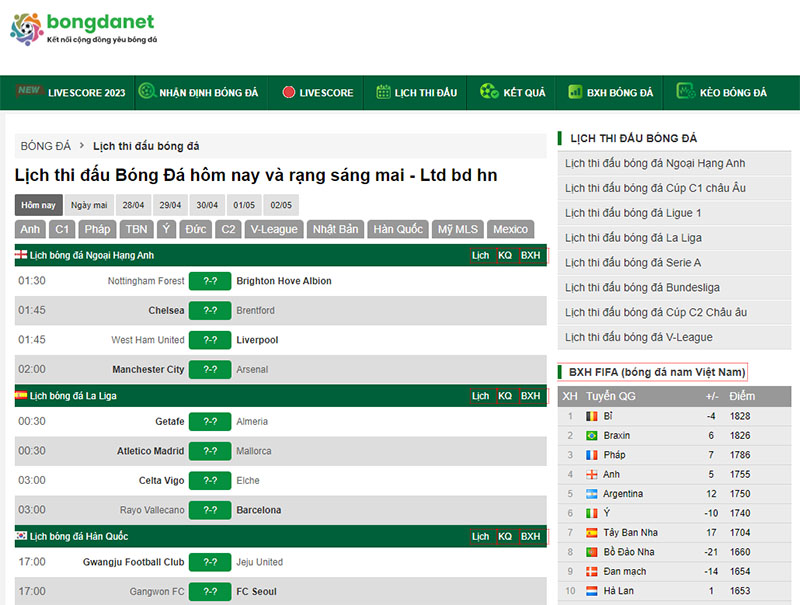800x605 pixels.
Task: Click the England flag icon for Ngoại Hạng Anh
Action: click(x=21, y=255)
